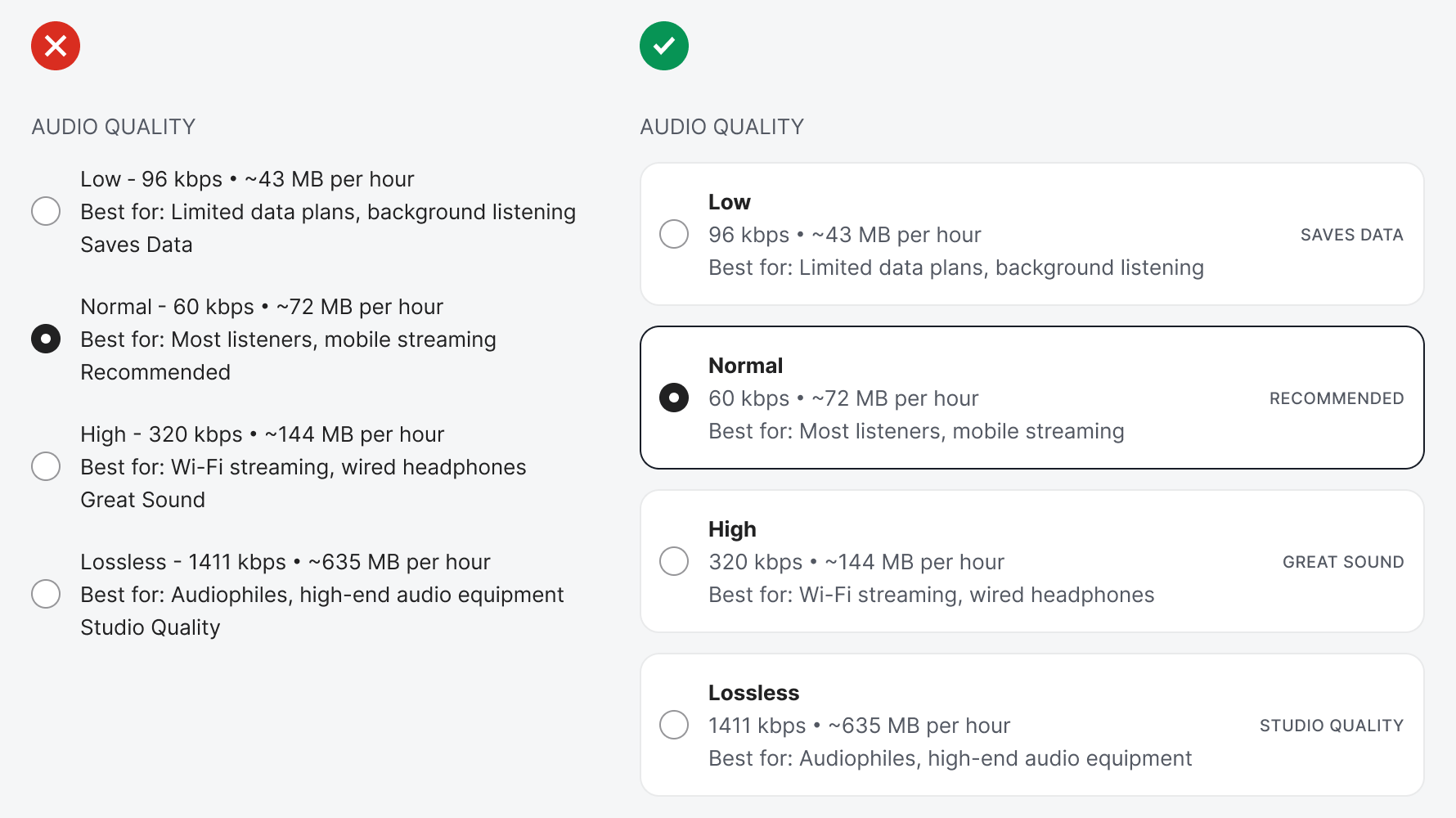Screen dimensions: 1456x818
Task: Click the uppercase GREAT SOUND badge
Action: [1342, 562]
